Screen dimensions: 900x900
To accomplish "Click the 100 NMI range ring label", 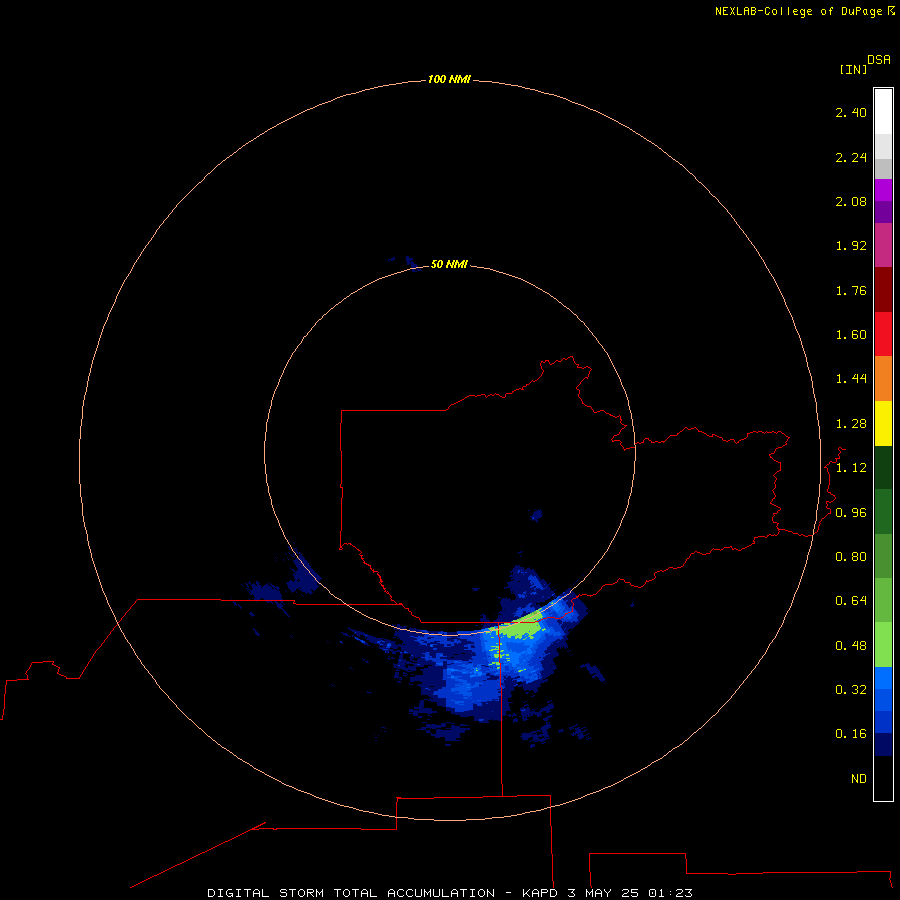I will [x=449, y=79].
